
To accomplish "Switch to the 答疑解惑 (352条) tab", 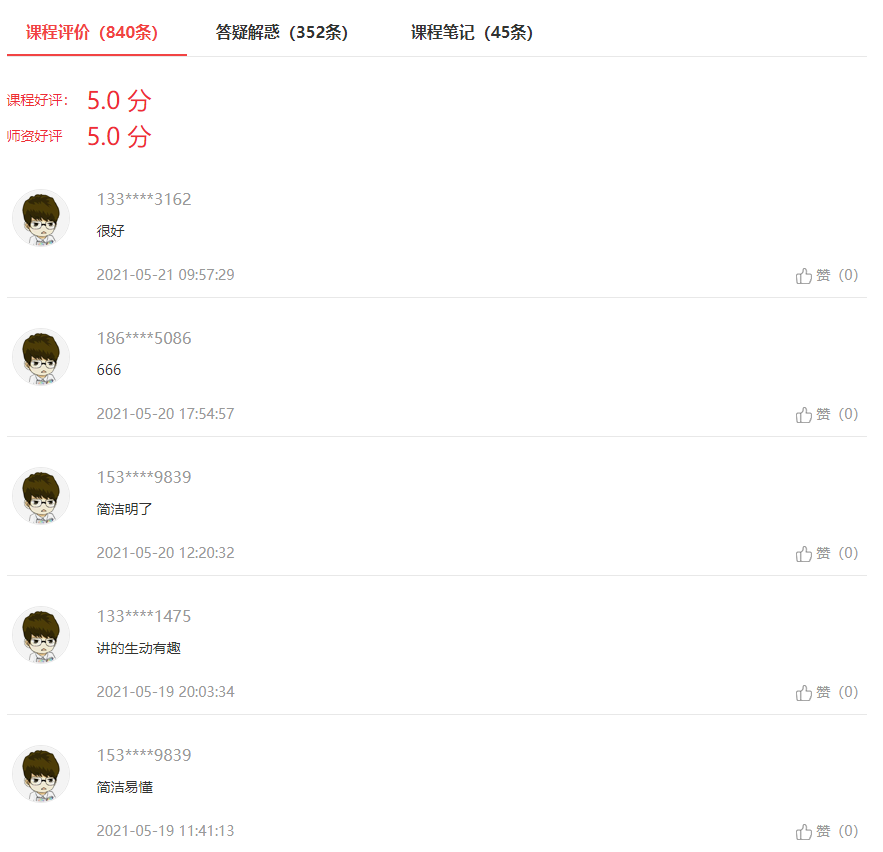I will click(282, 32).
